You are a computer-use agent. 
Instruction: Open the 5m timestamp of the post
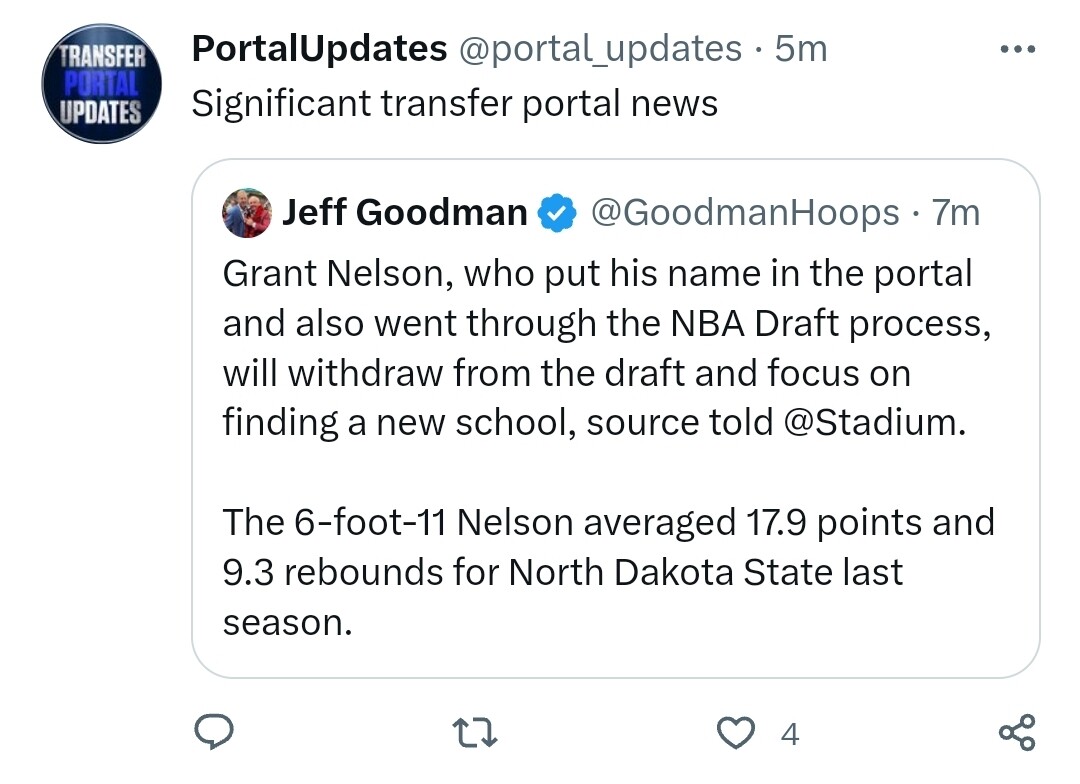801,48
